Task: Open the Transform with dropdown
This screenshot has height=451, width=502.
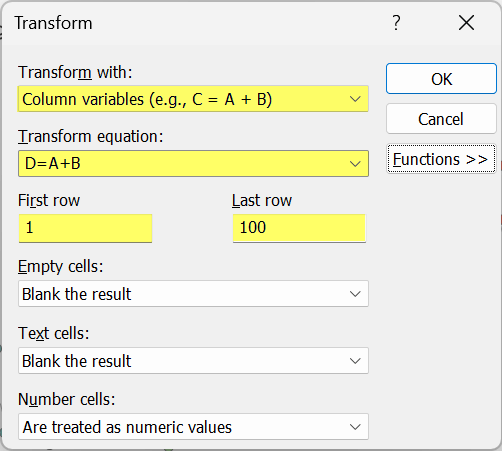Action: [x=193, y=99]
